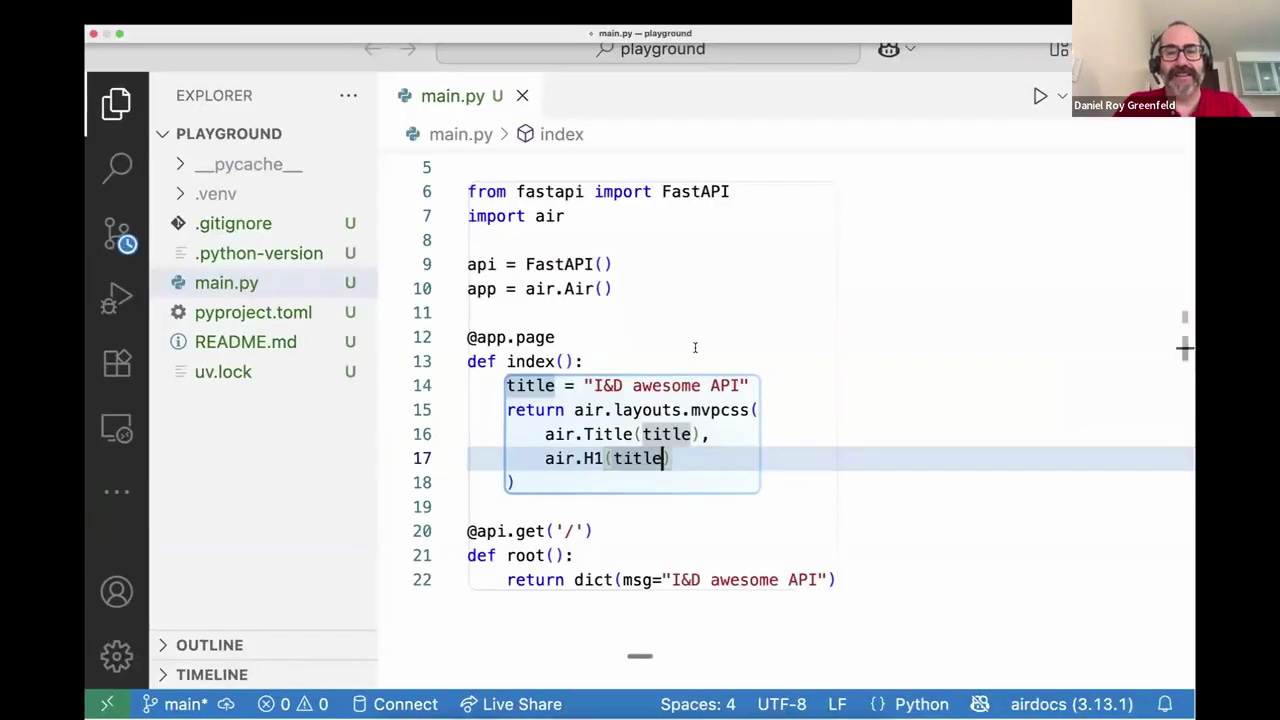This screenshot has height=720, width=1280.
Task: Change the UTF-8 file encoding
Action: coord(782,704)
